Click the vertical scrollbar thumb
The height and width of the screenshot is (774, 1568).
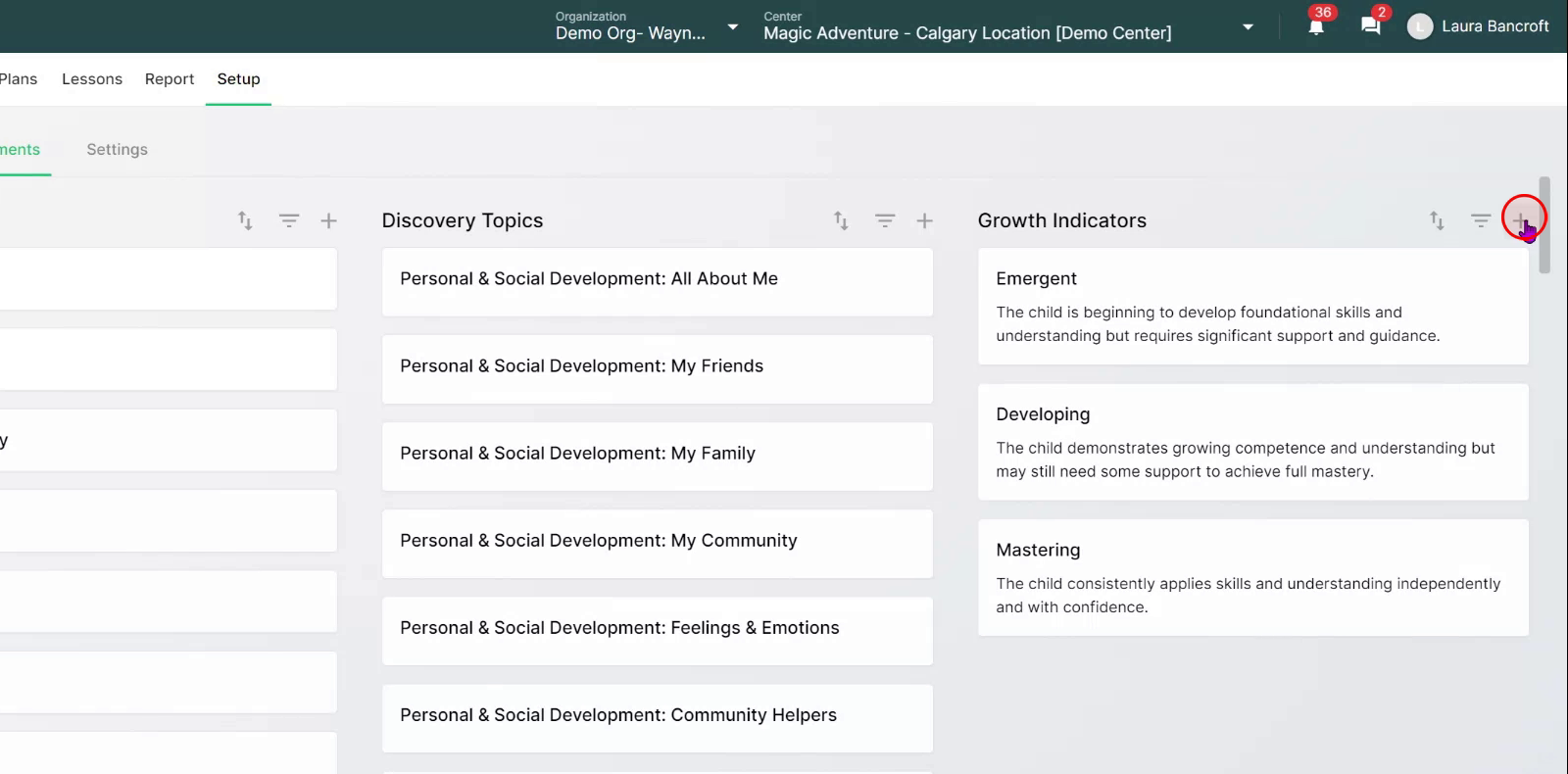click(x=1544, y=224)
